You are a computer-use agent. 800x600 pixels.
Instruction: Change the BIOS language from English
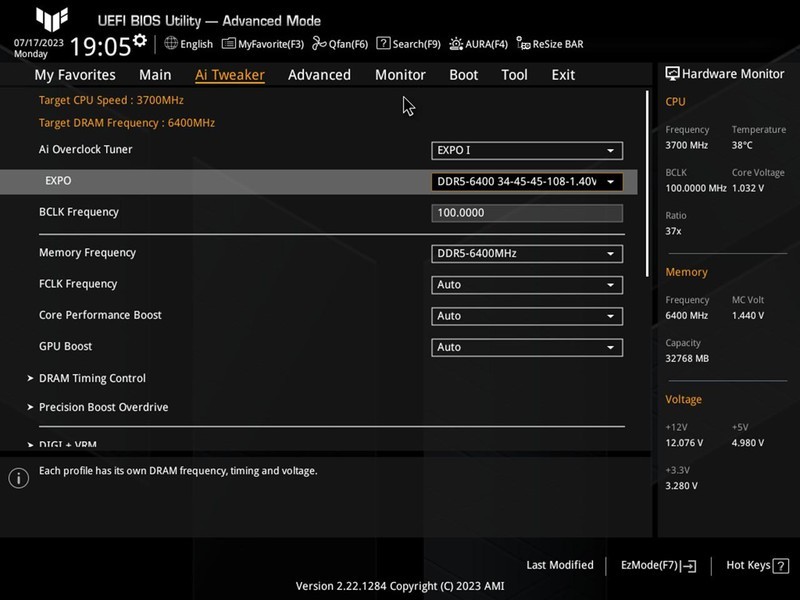tap(186, 43)
